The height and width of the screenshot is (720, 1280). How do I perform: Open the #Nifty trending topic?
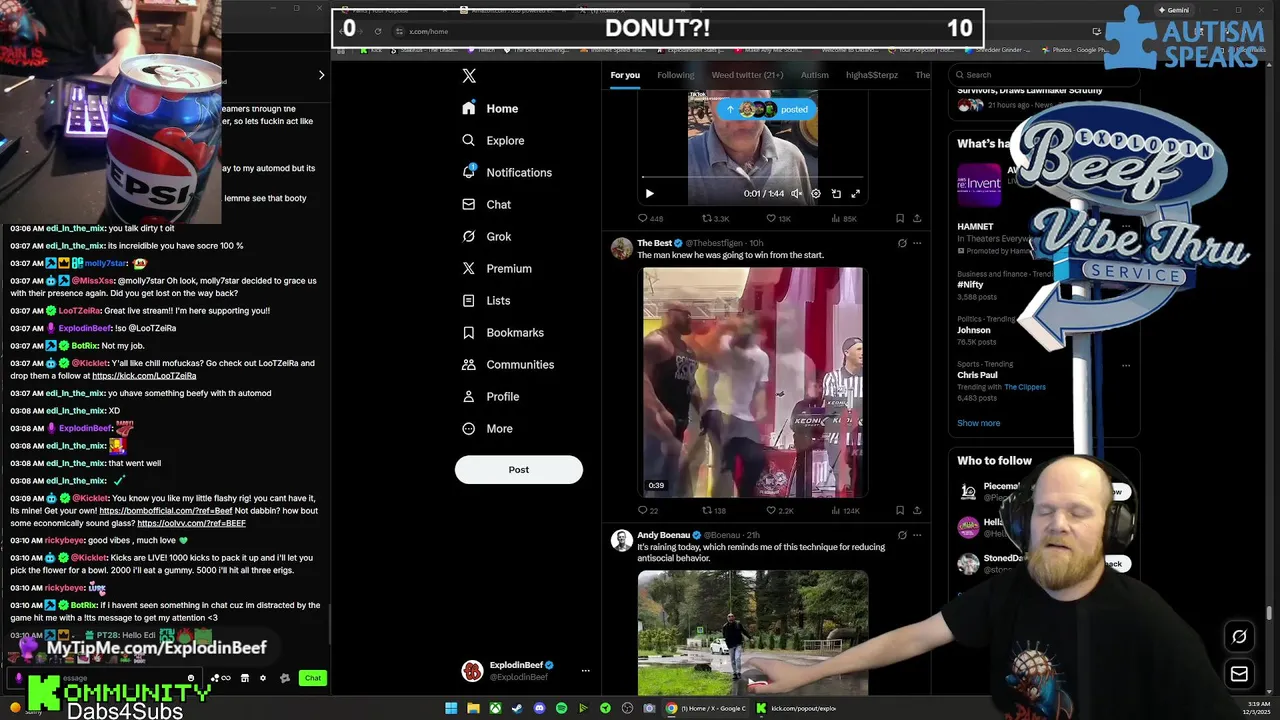(x=970, y=285)
